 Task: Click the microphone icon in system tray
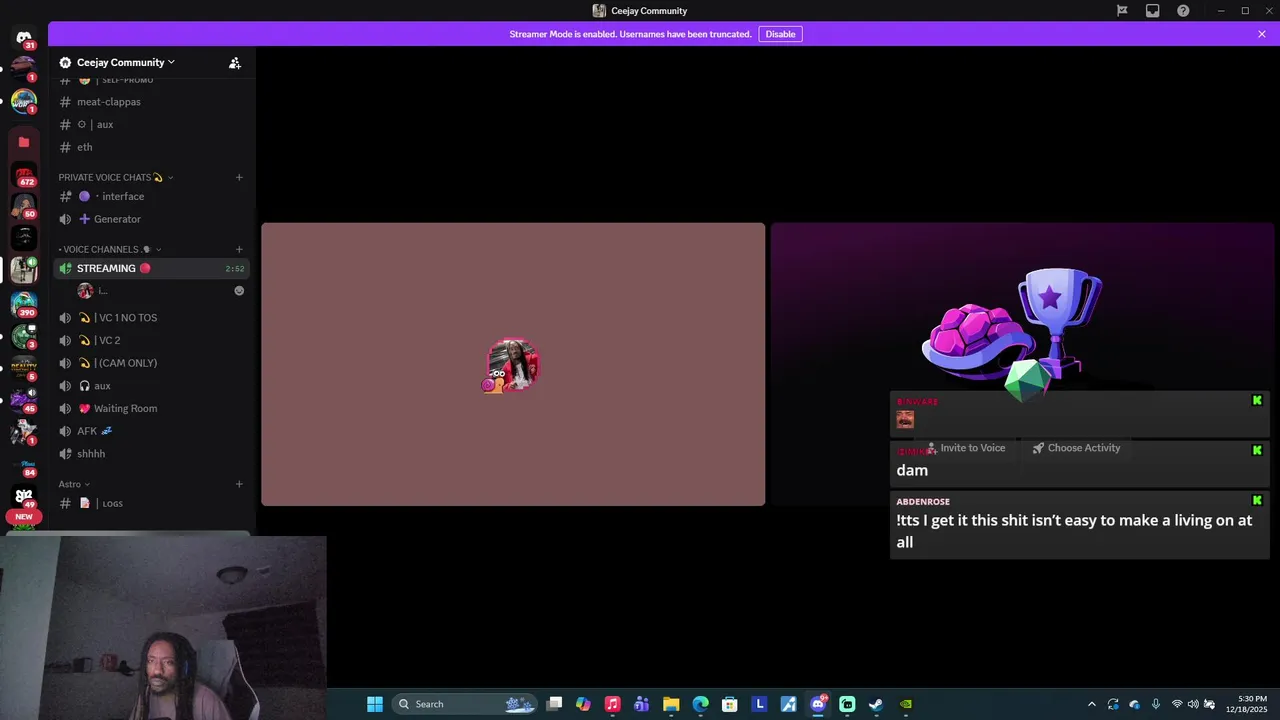pos(1156,704)
